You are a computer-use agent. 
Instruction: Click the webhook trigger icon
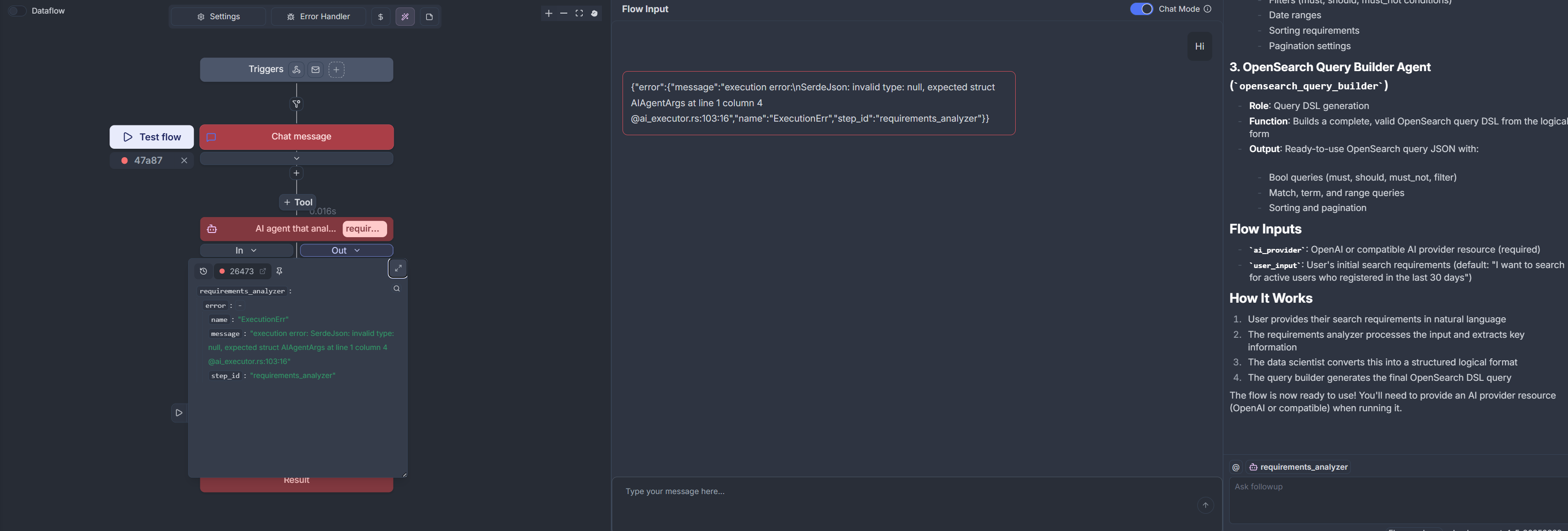(296, 69)
